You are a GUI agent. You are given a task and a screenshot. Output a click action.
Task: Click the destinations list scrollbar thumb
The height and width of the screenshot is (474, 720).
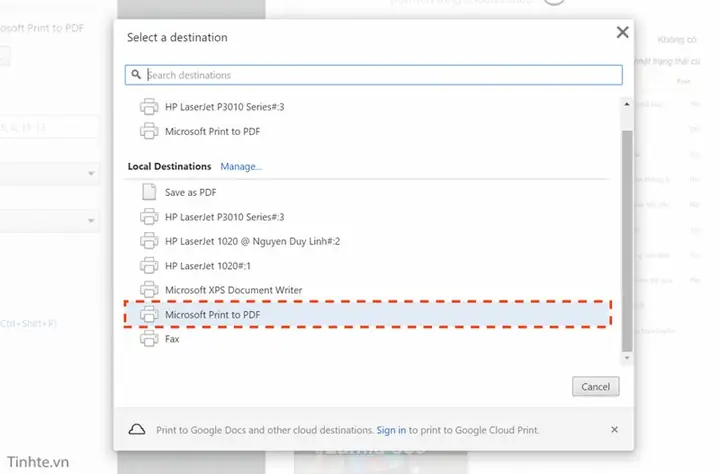pyautogui.click(x=627, y=240)
